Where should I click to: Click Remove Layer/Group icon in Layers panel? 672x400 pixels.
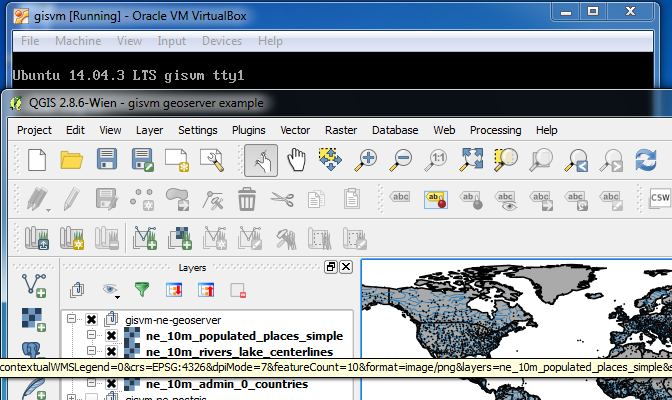238,290
